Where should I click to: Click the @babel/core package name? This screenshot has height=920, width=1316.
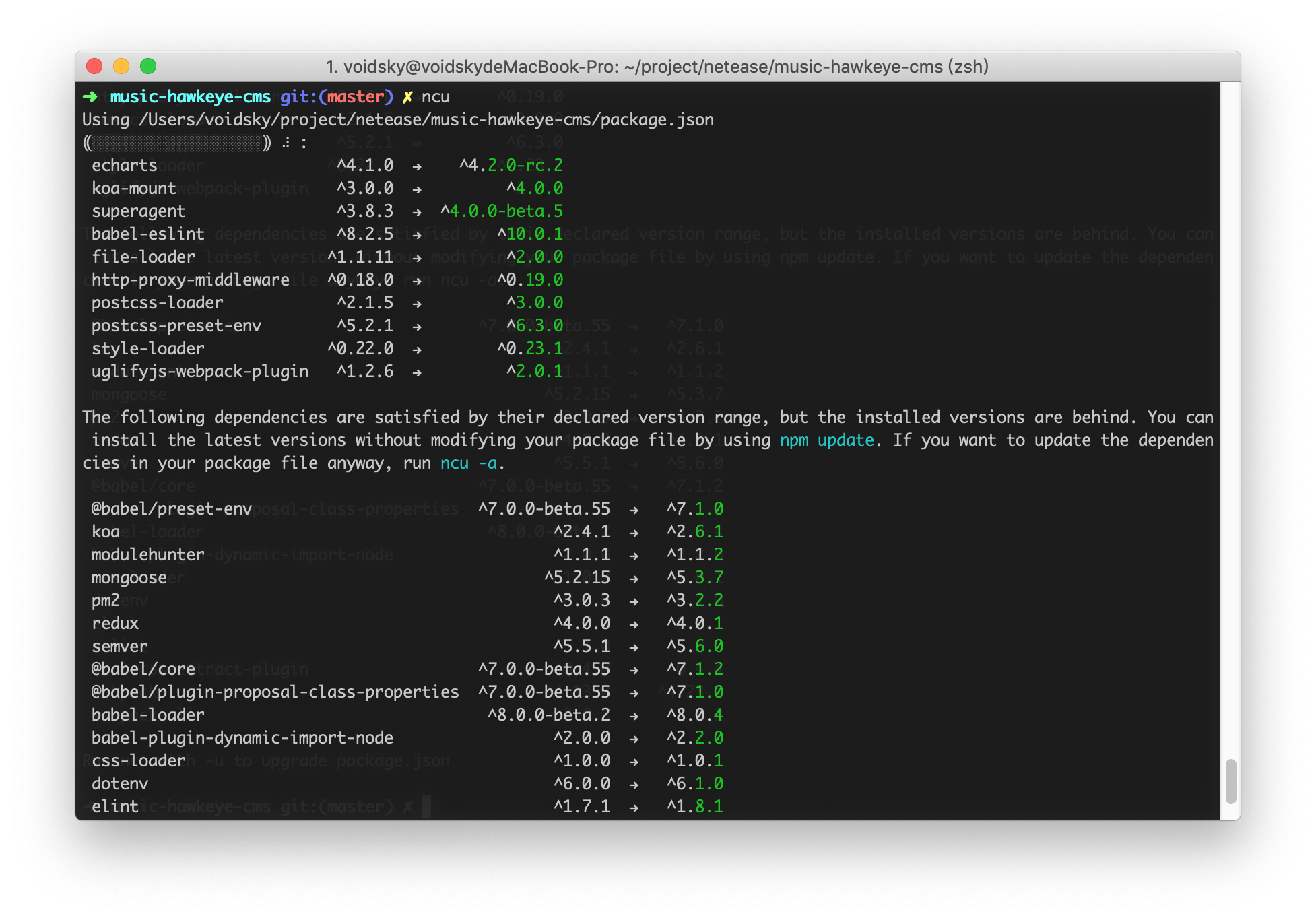coord(143,669)
